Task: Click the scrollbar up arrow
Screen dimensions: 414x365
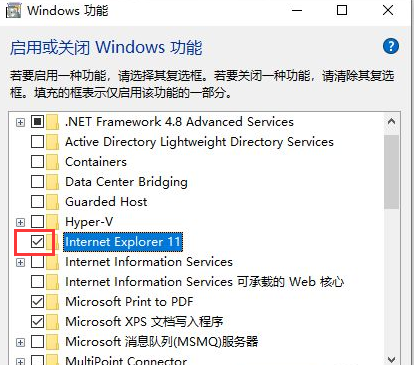Action: 391,122
